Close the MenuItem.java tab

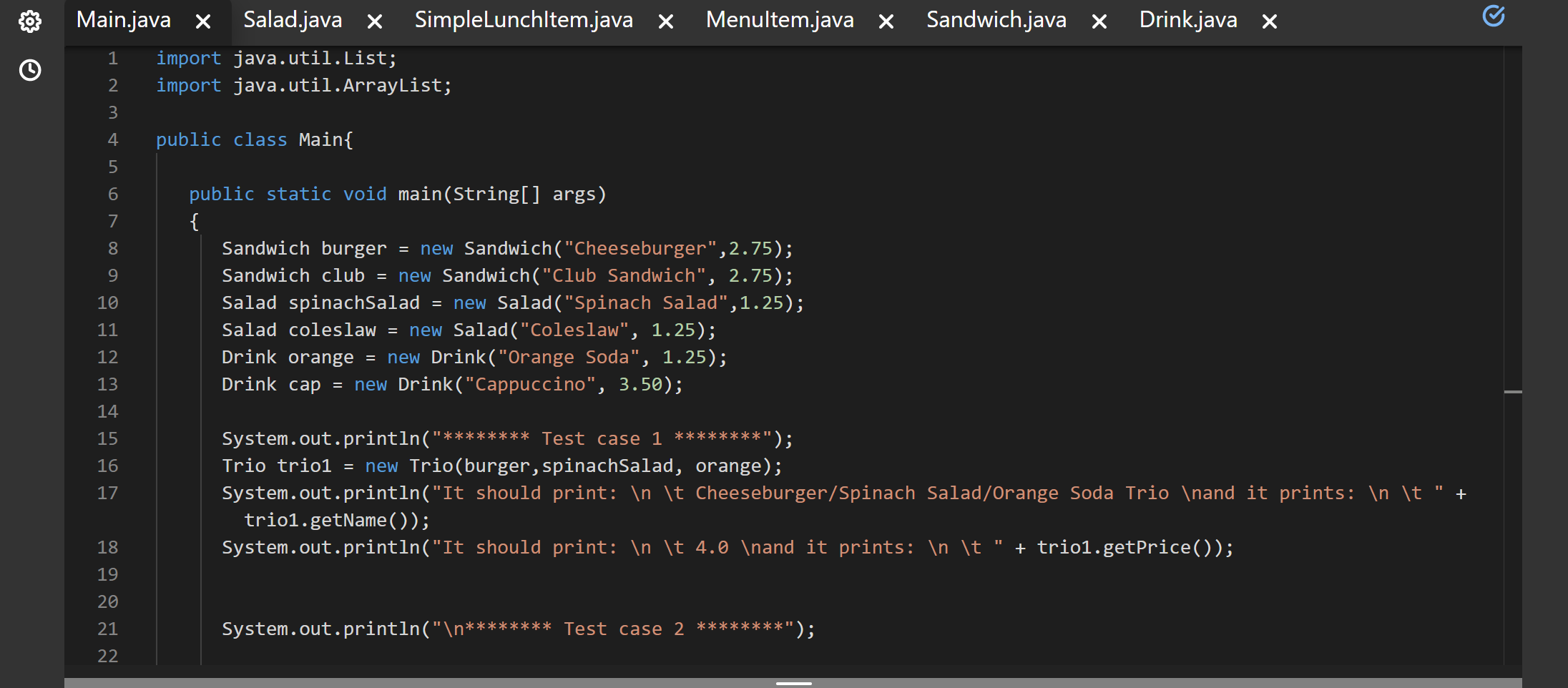click(x=885, y=21)
